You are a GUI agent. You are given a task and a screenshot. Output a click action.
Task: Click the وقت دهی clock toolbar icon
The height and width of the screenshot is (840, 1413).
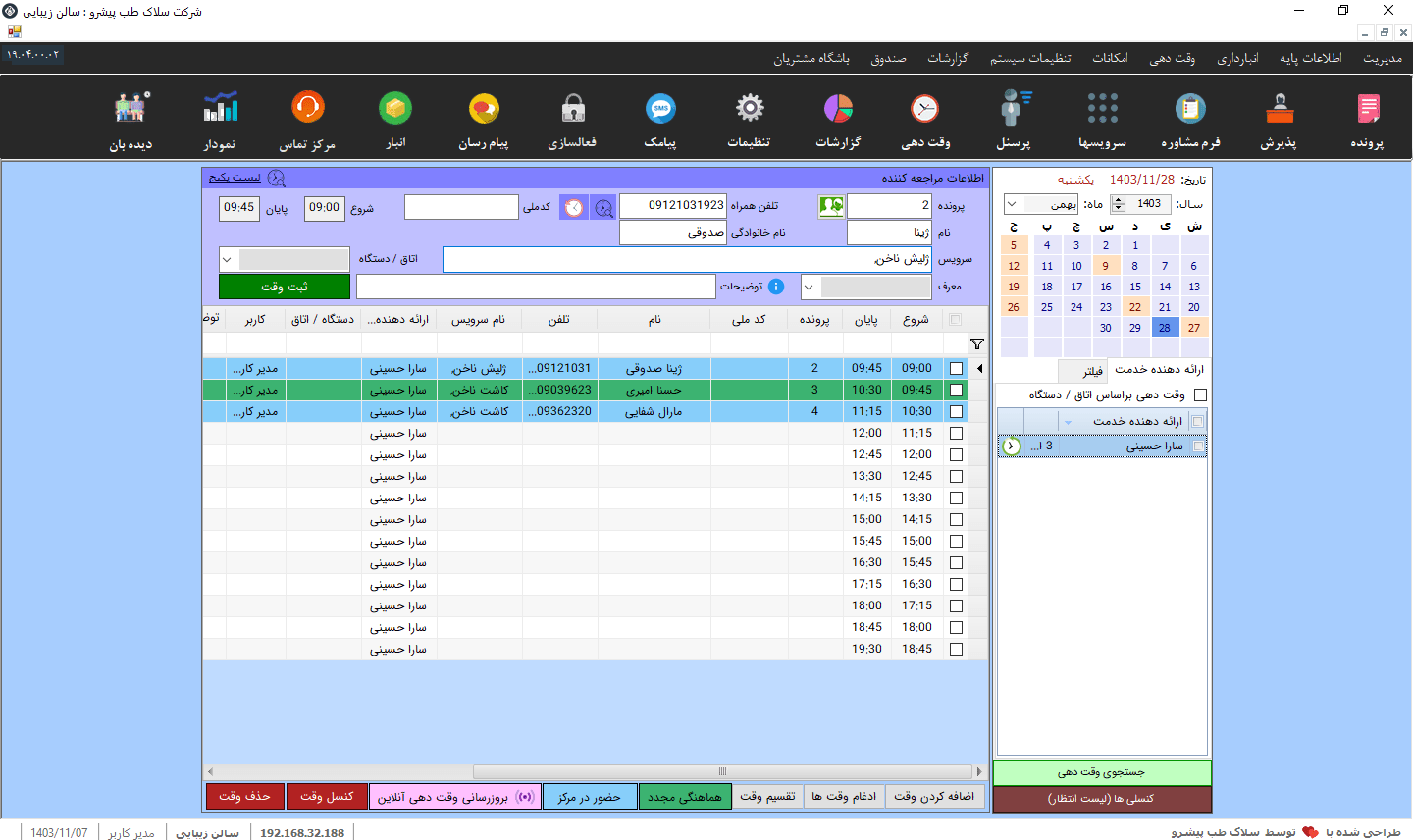tap(925, 109)
